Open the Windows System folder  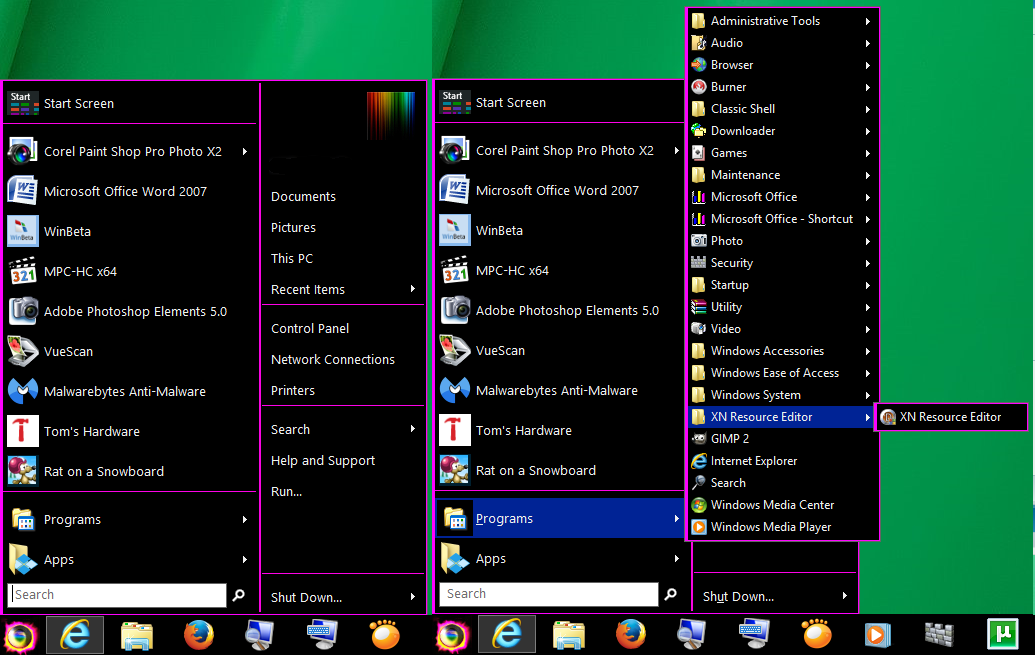(x=782, y=395)
